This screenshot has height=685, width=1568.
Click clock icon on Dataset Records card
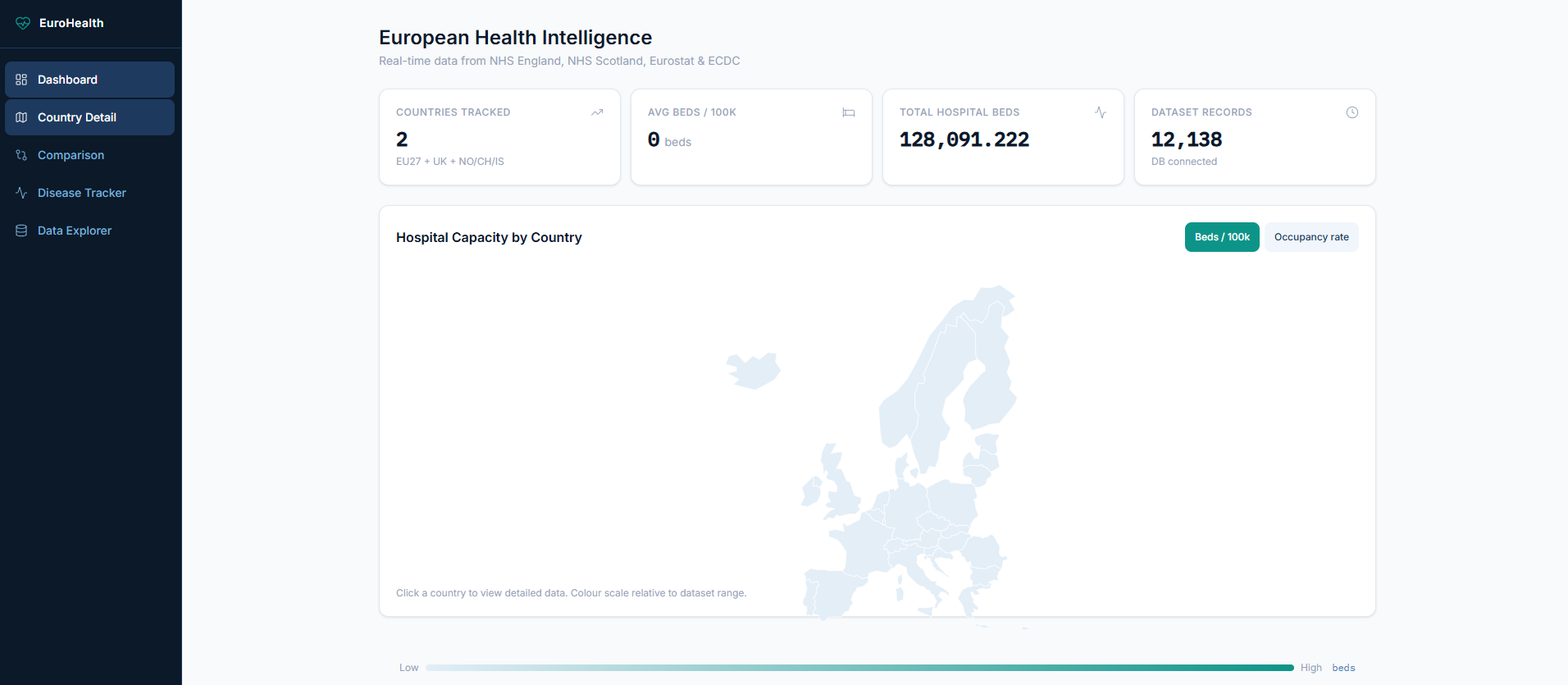coord(1352,112)
